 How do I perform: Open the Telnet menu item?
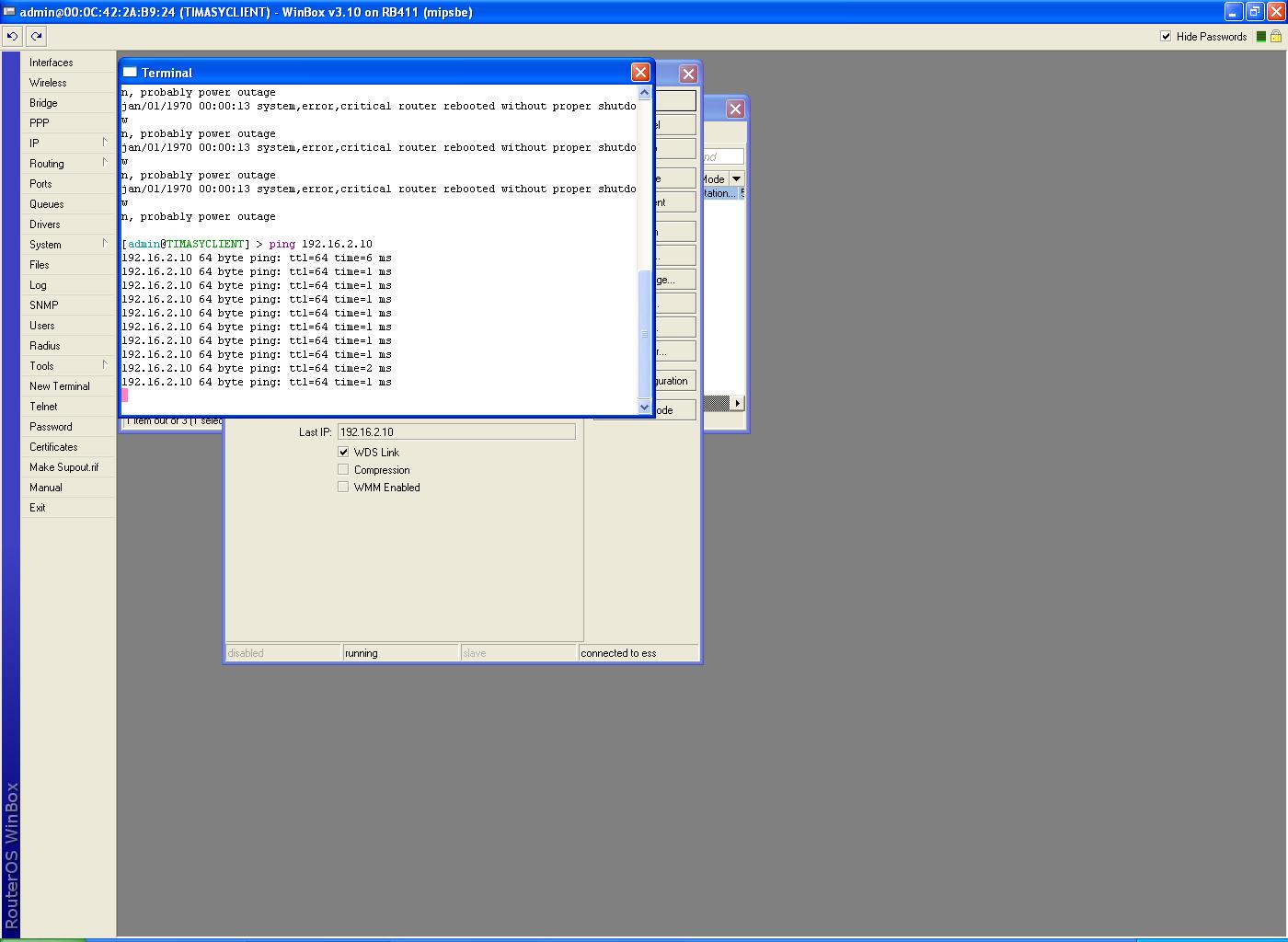[69, 407]
